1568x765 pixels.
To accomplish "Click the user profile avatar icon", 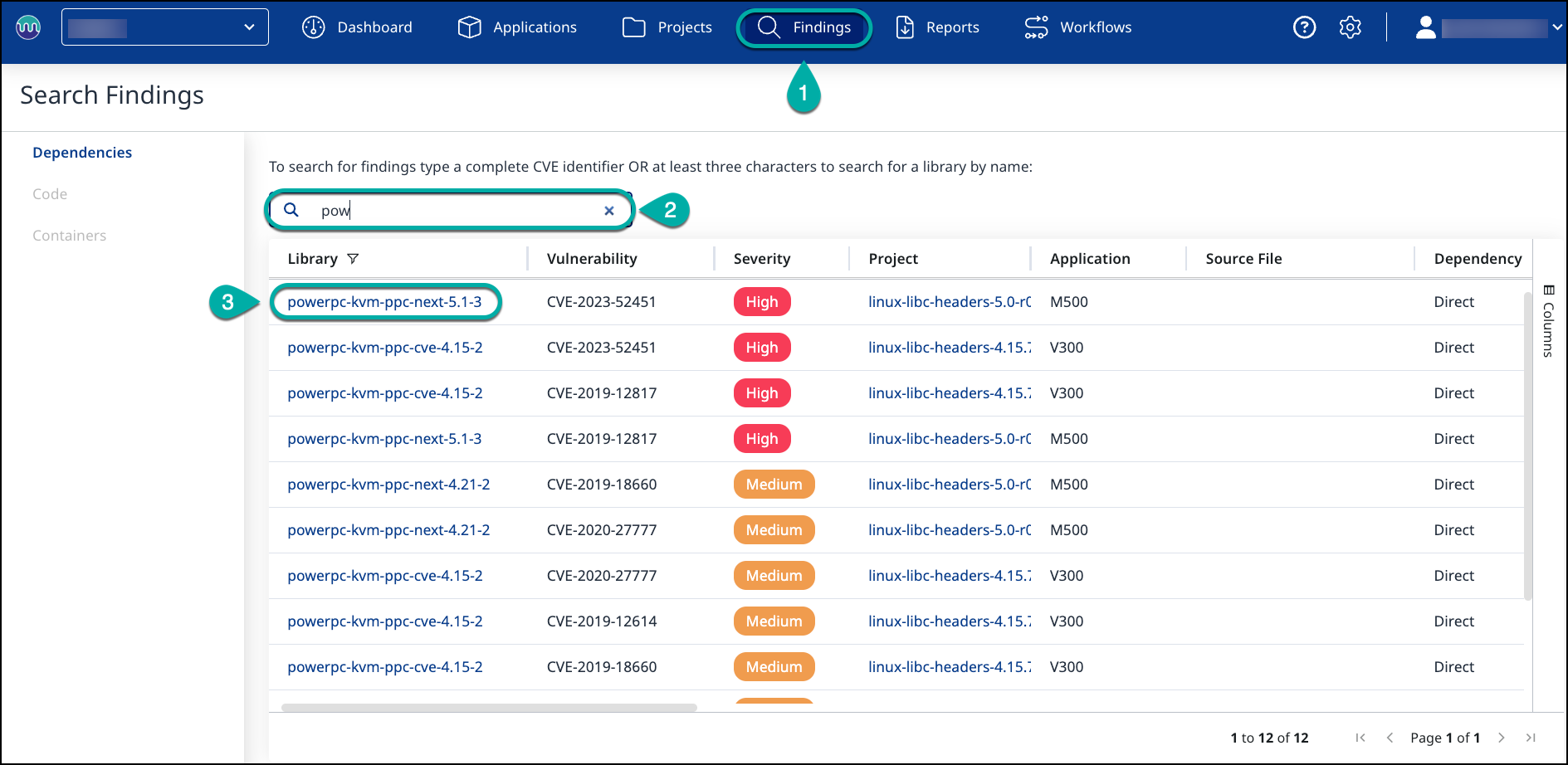I will coord(1426,27).
